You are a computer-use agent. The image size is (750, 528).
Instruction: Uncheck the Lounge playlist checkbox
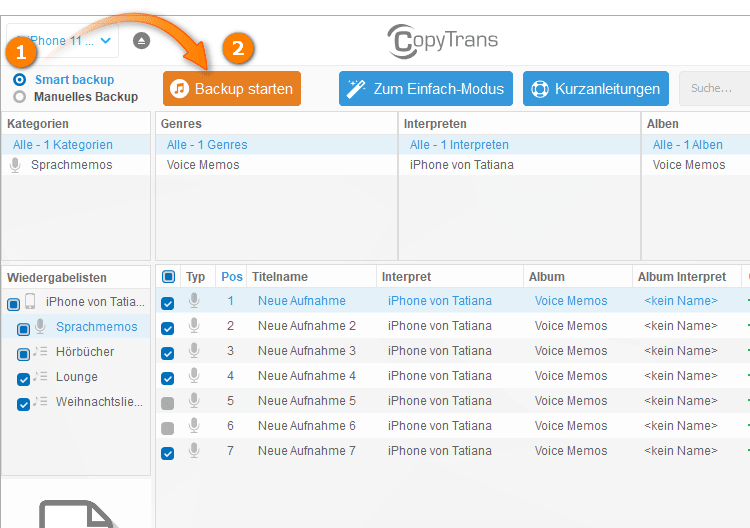click(23, 379)
